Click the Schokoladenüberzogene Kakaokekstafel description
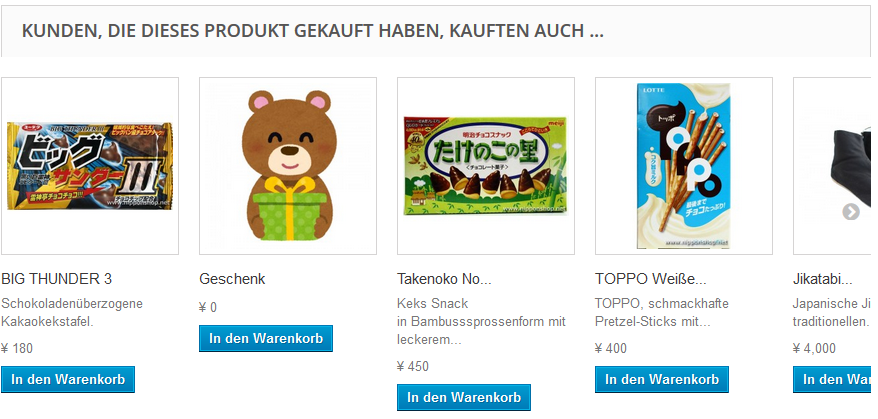 [x=72, y=313]
